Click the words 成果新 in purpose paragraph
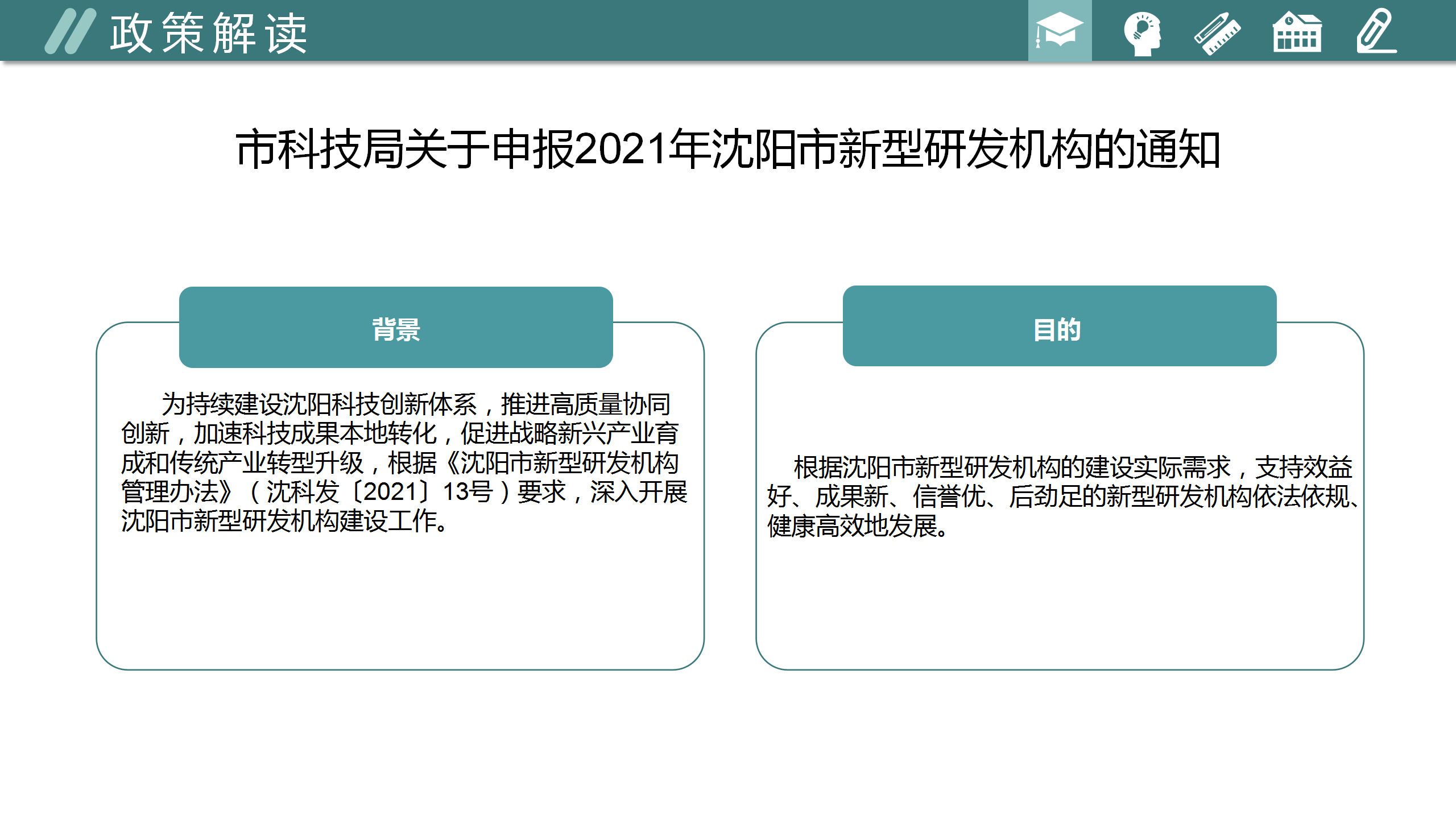 coord(852,497)
